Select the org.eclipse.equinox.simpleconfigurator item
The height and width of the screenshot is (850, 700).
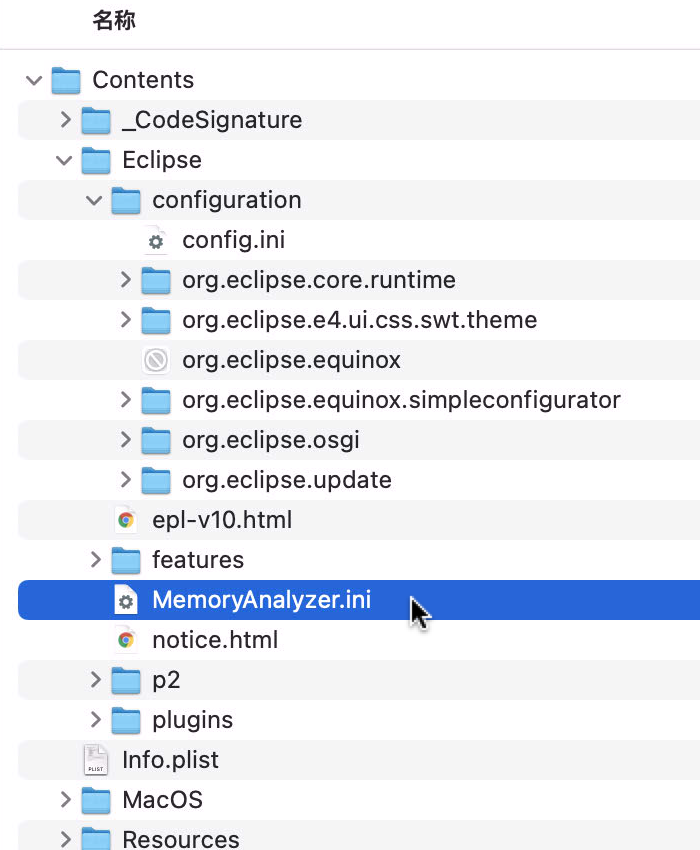click(400, 400)
